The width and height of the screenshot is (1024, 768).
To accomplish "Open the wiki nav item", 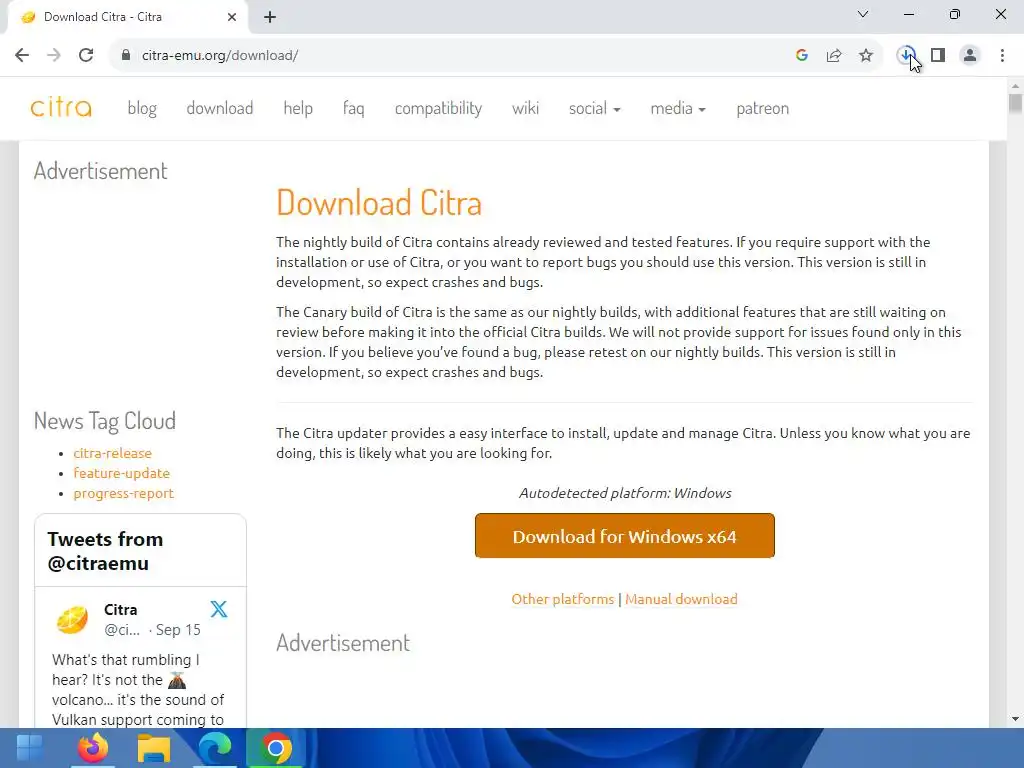I will 525,108.
